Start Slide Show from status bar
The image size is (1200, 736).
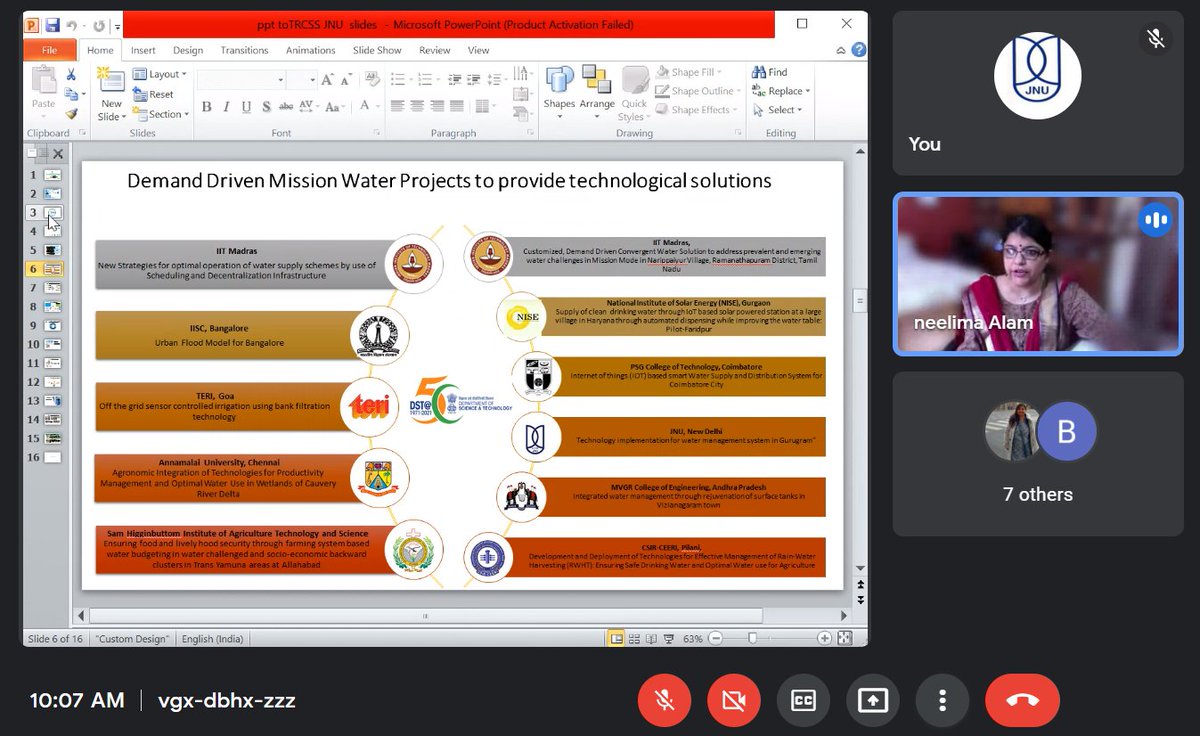[670, 638]
